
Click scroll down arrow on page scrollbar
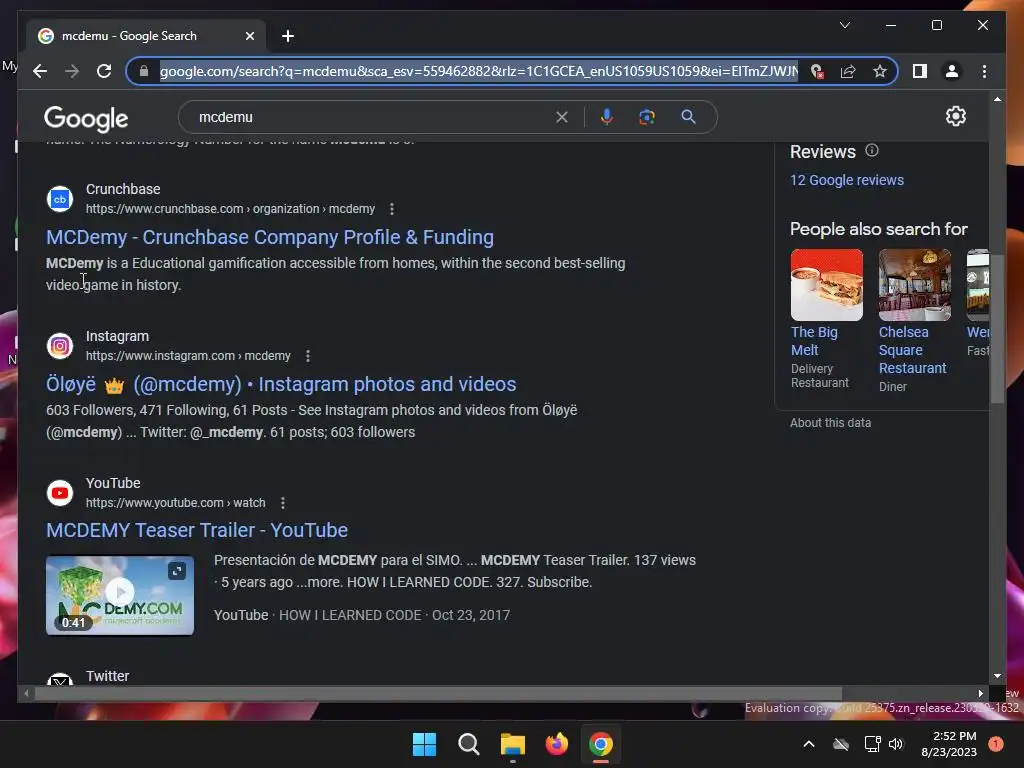click(x=997, y=676)
